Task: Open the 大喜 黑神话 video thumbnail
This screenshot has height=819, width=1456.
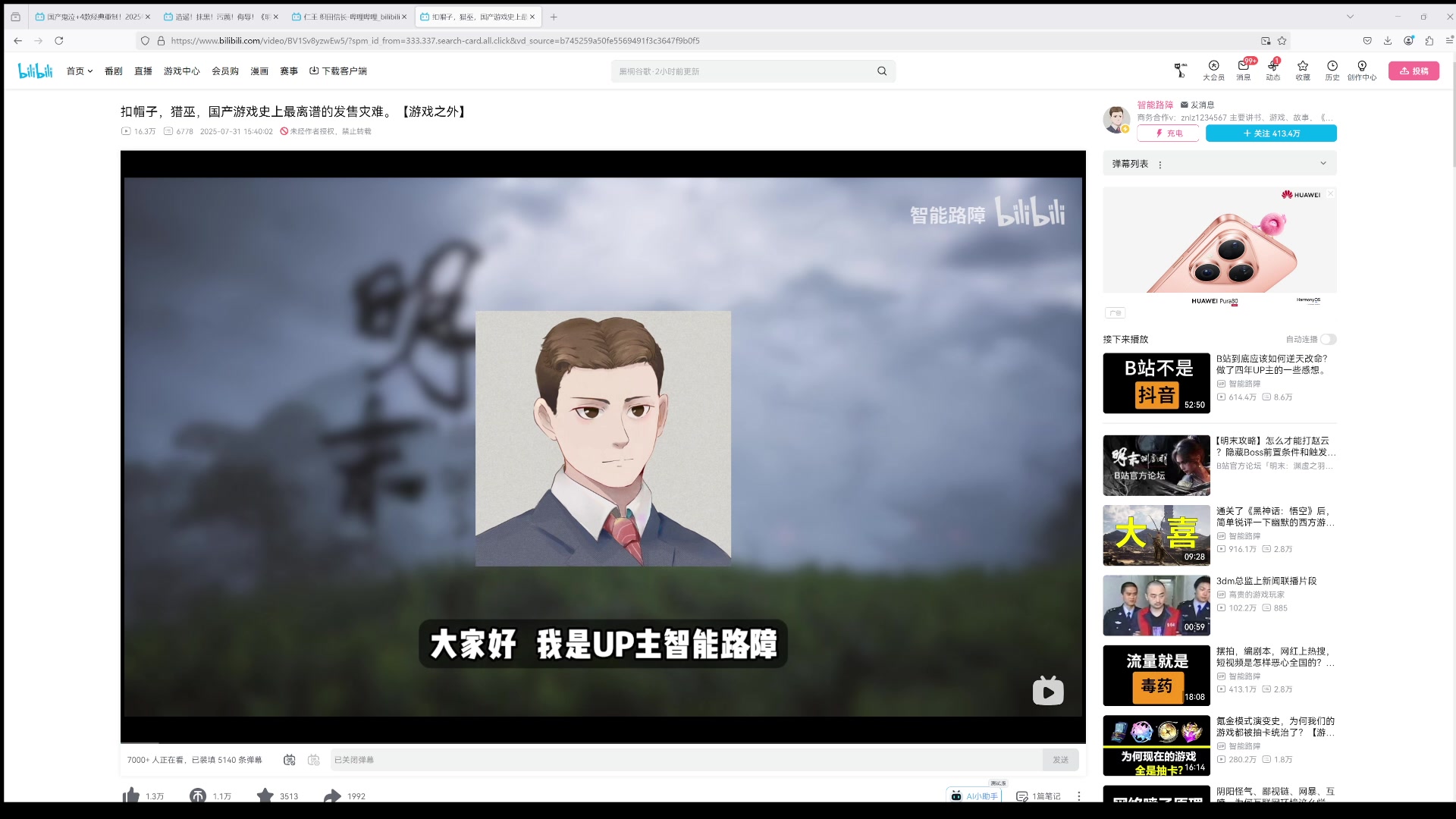Action: coord(1156,535)
